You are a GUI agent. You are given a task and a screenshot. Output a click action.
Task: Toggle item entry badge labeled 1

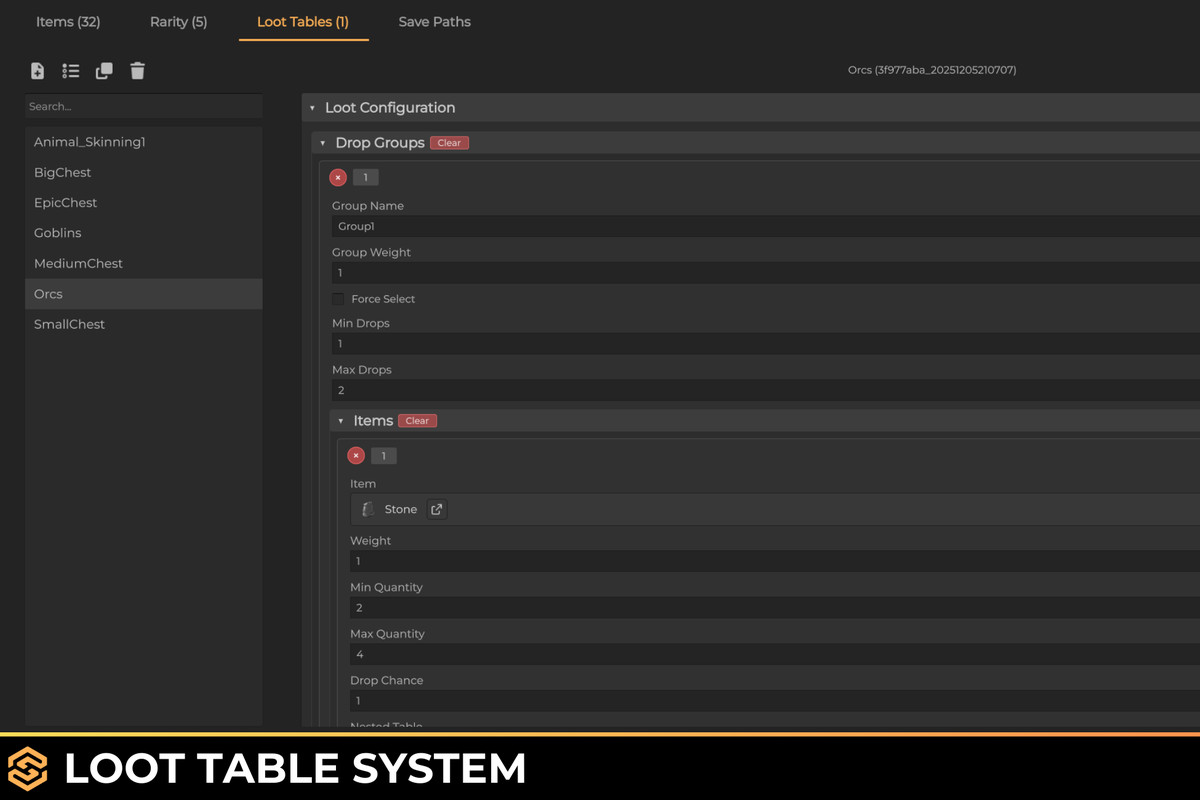tap(383, 455)
